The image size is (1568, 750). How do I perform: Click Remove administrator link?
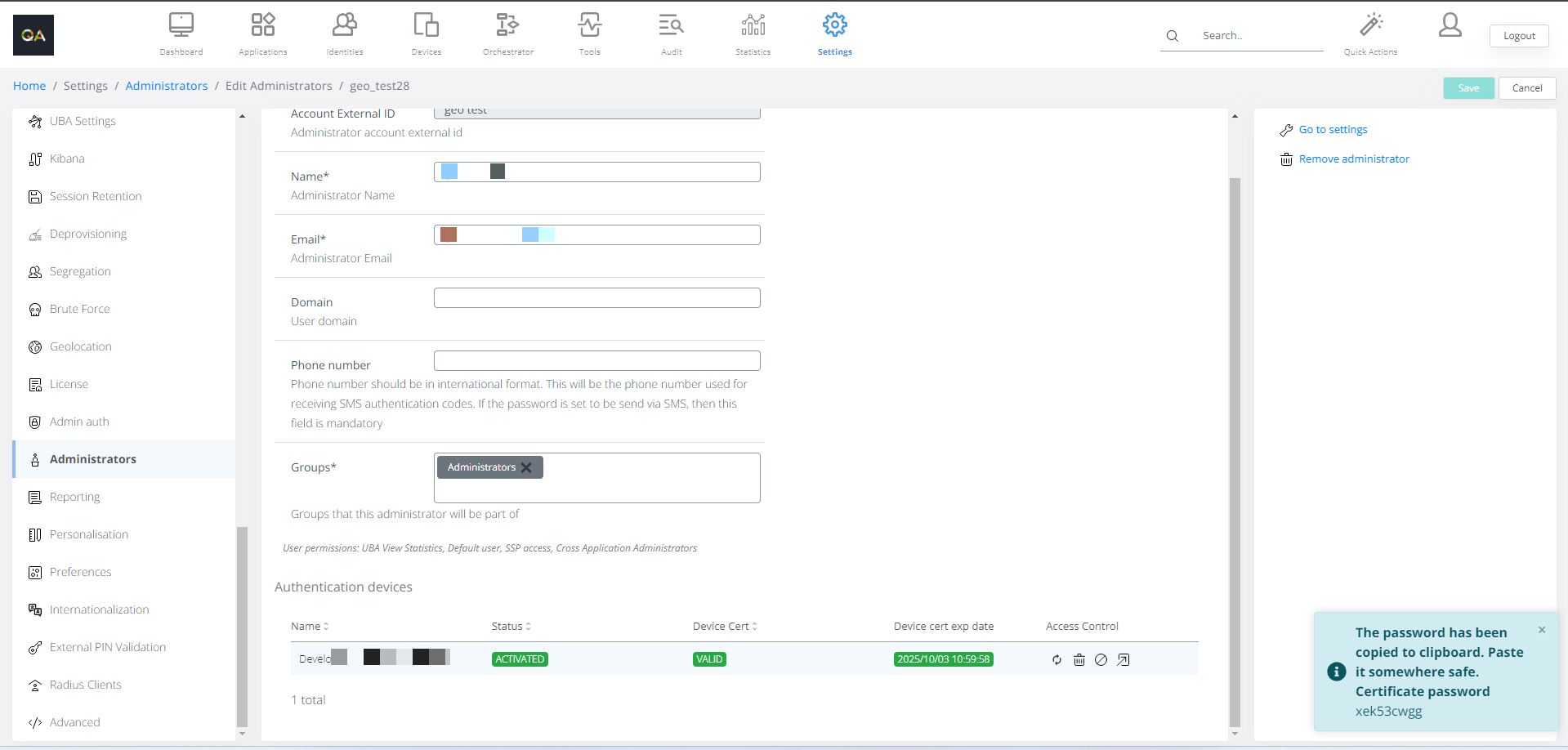tap(1354, 159)
